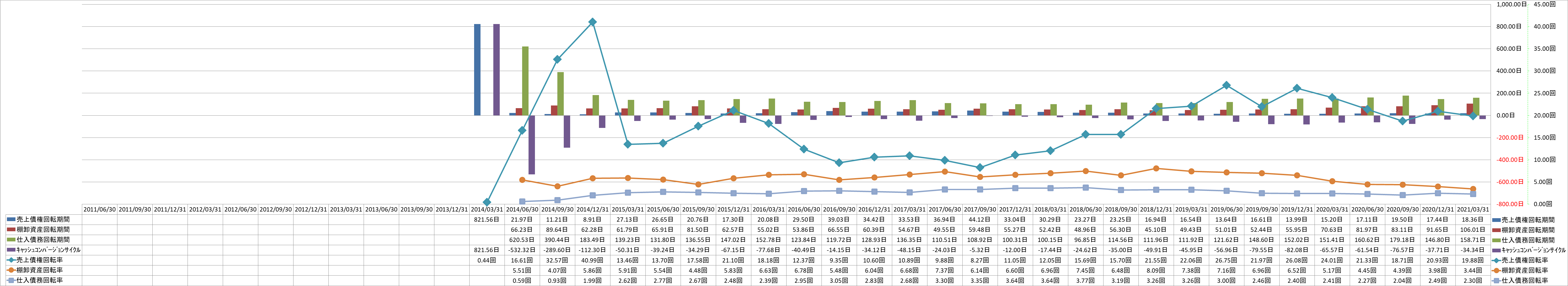Click the orange circle marker at 2014/06/30

522,180
